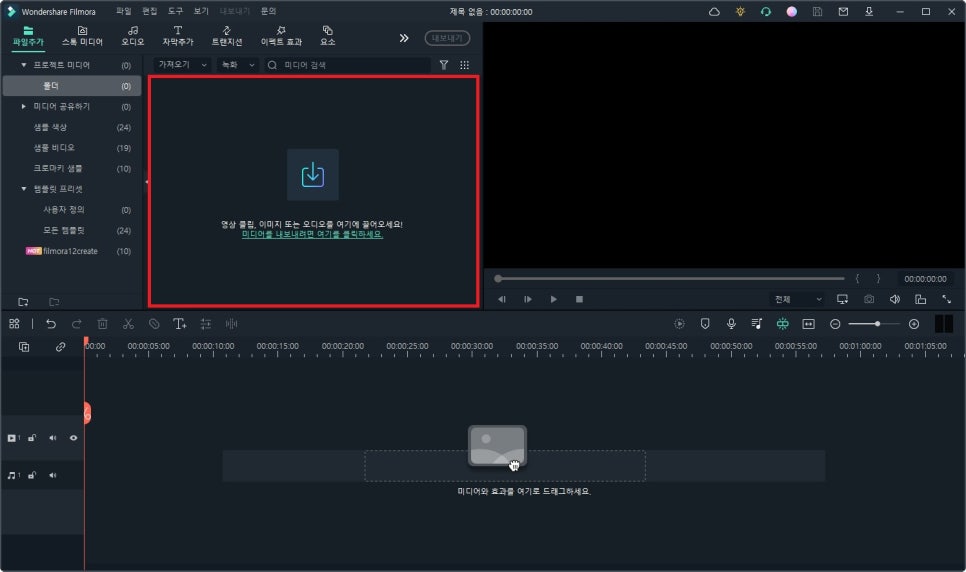Click the lightbulb tips icon

tap(740, 11)
